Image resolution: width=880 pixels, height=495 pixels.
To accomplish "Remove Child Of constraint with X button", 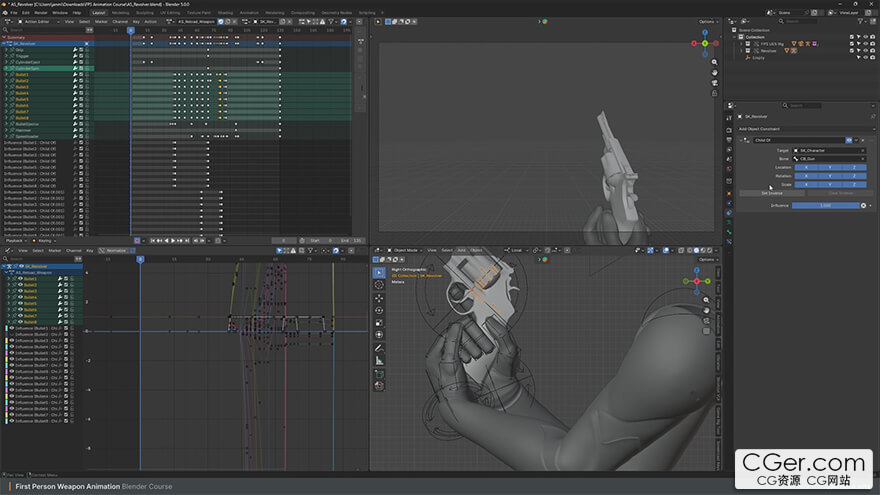I will (863, 140).
